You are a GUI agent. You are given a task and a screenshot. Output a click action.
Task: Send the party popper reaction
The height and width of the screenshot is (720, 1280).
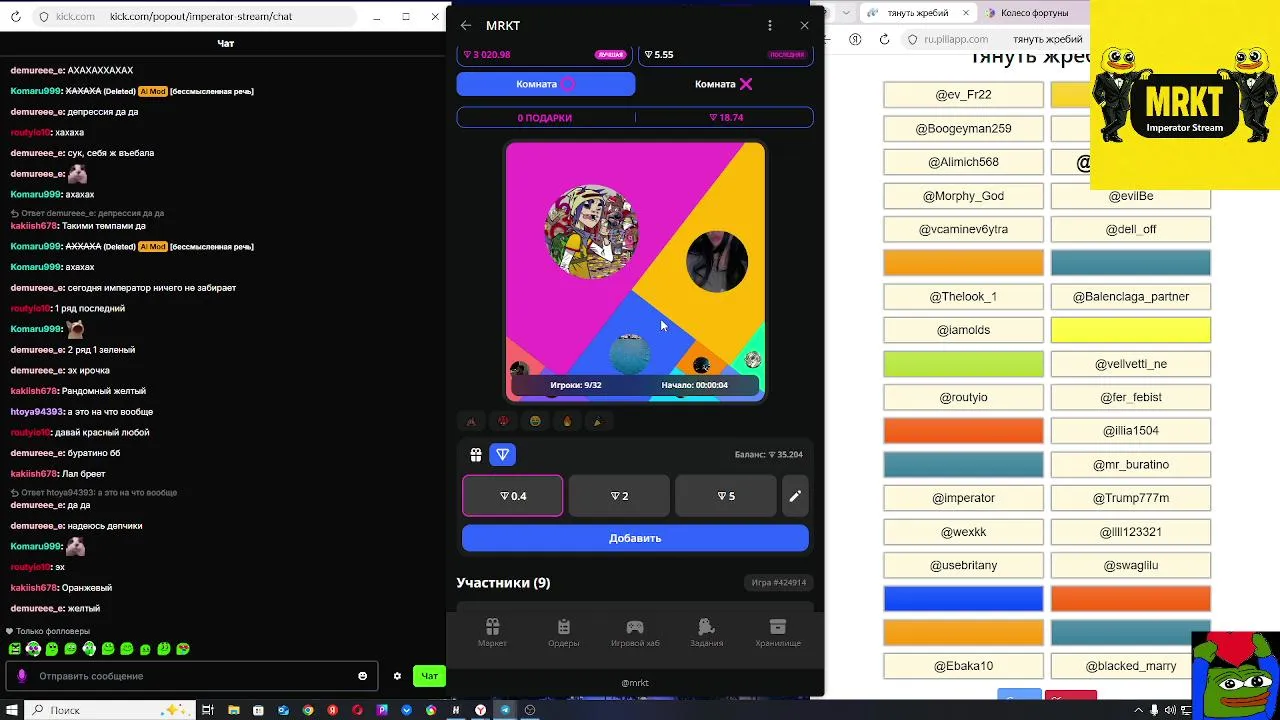(598, 421)
